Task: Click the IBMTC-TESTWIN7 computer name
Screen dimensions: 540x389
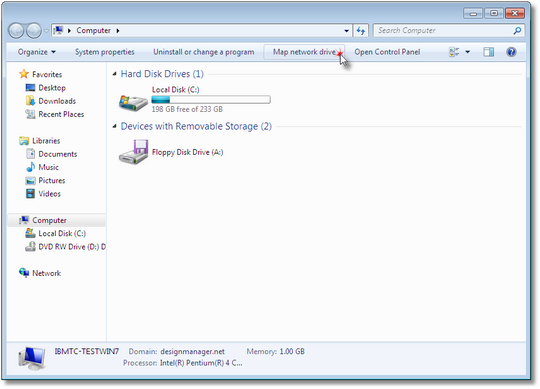Action: (x=87, y=351)
